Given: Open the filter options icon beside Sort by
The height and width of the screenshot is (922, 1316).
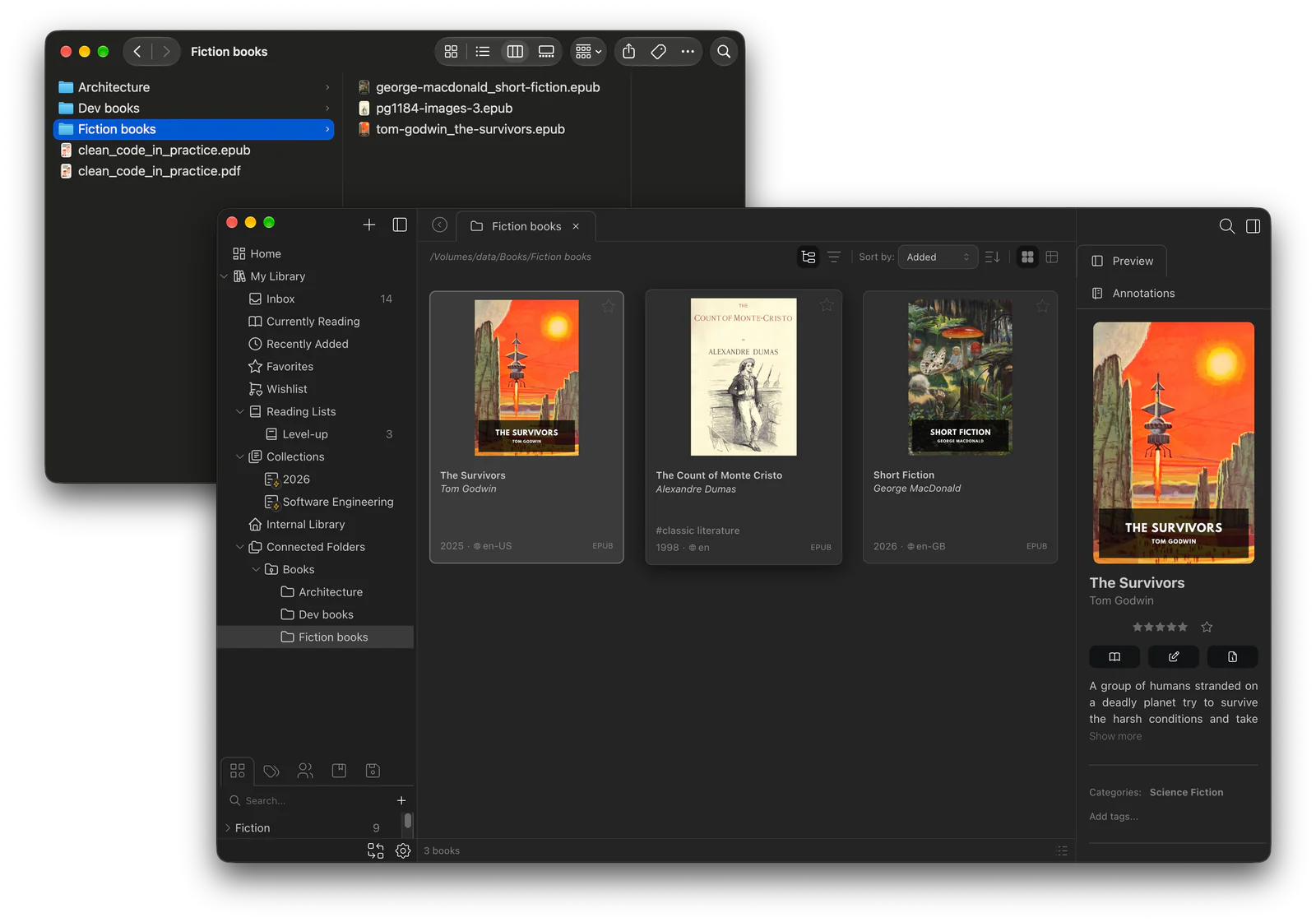Looking at the screenshot, I should tap(834, 257).
